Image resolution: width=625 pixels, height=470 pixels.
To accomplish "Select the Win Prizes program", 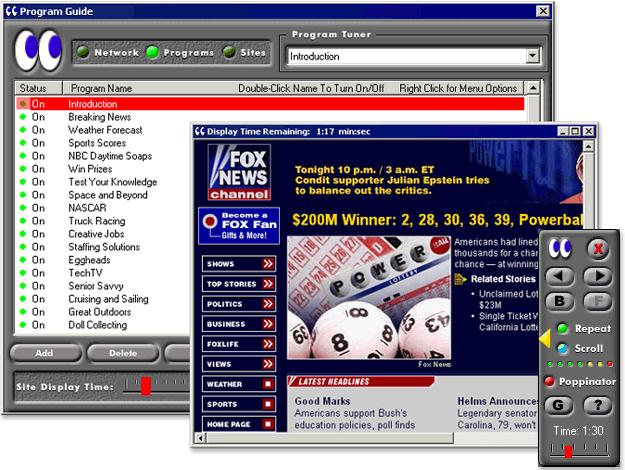I will point(90,169).
